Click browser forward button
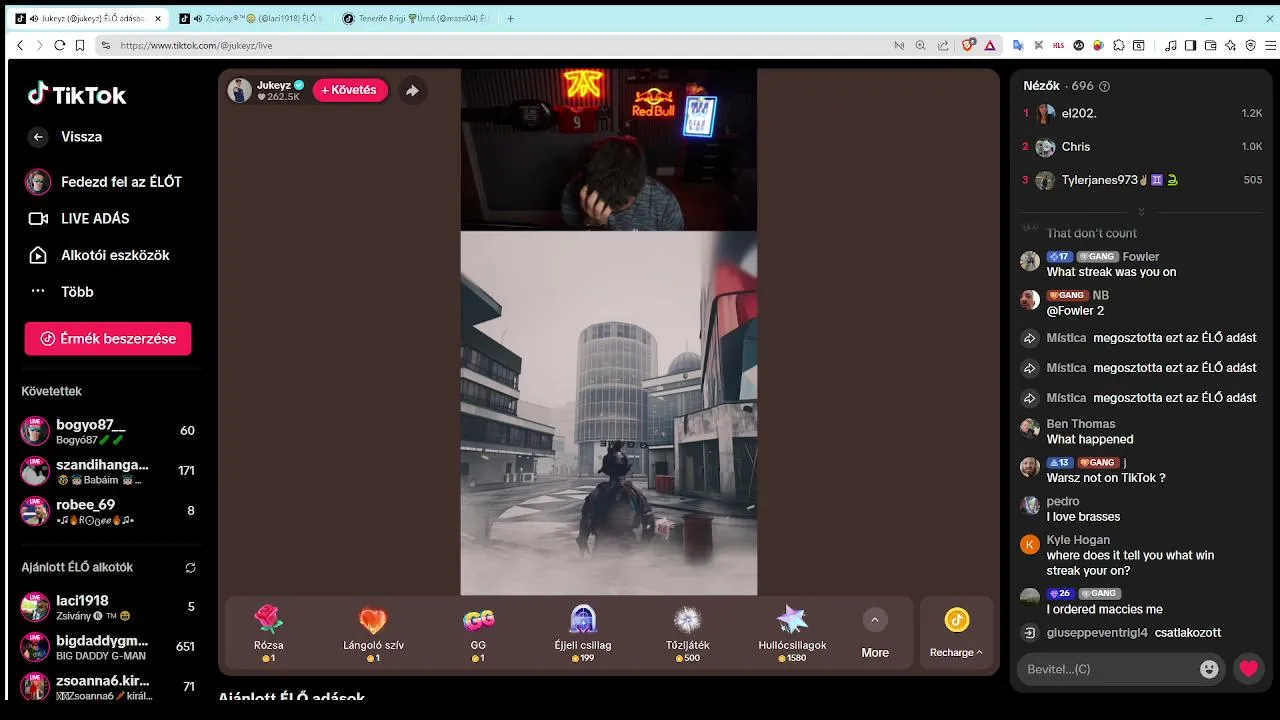This screenshot has width=1280, height=720. 39,45
